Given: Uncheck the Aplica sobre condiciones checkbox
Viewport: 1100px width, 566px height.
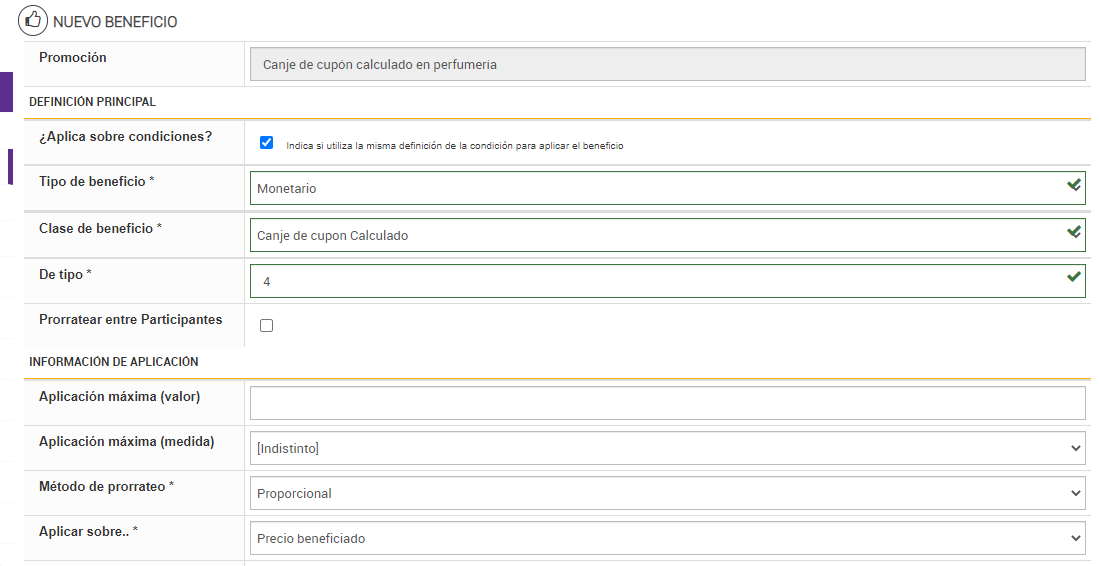Looking at the screenshot, I should pos(266,143).
